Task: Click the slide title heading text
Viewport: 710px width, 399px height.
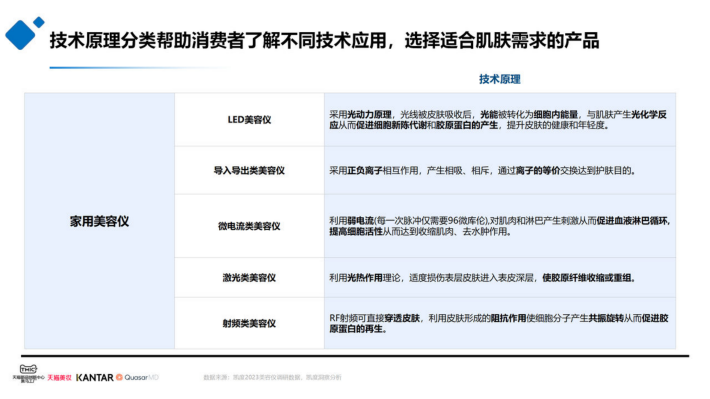Action: tap(324, 40)
